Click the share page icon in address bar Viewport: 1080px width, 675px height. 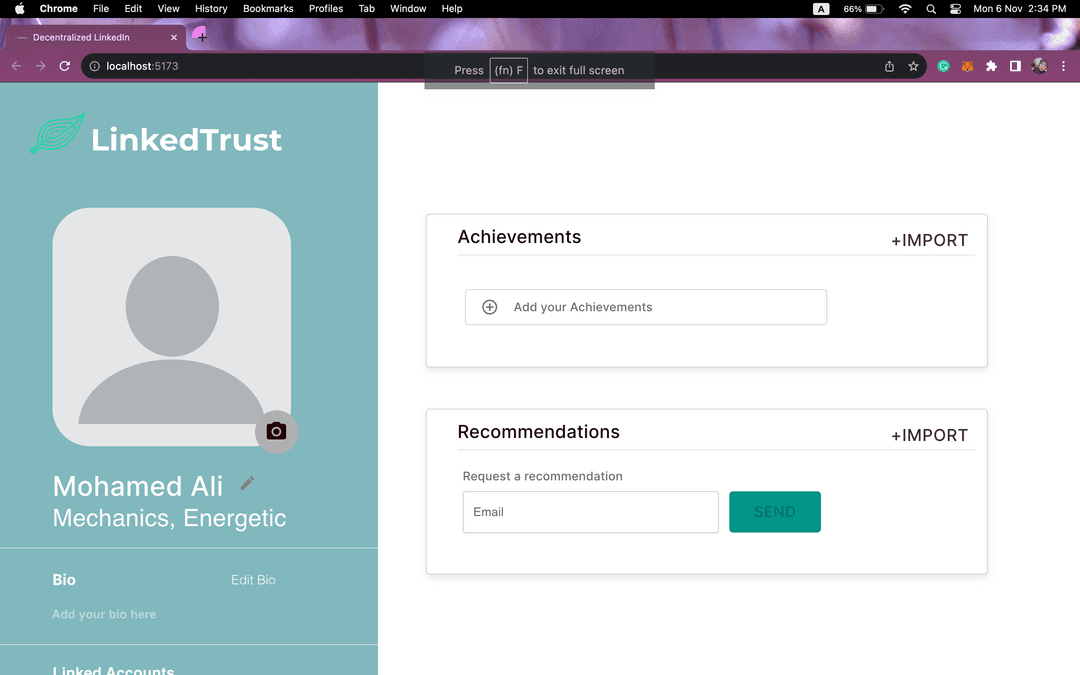click(x=889, y=66)
